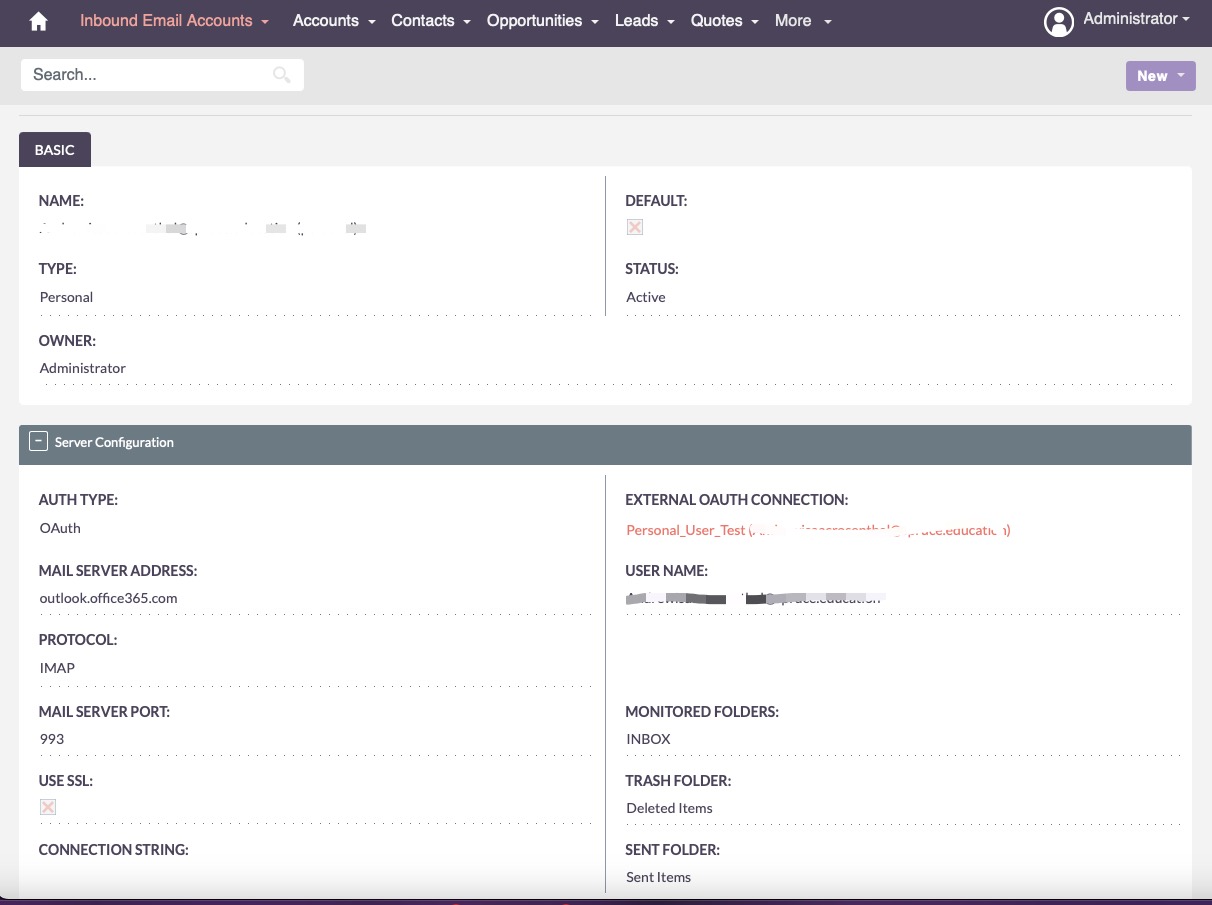Open the Leads menu dropdown
This screenshot has width=1212, height=905.
pyautogui.click(x=644, y=20)
